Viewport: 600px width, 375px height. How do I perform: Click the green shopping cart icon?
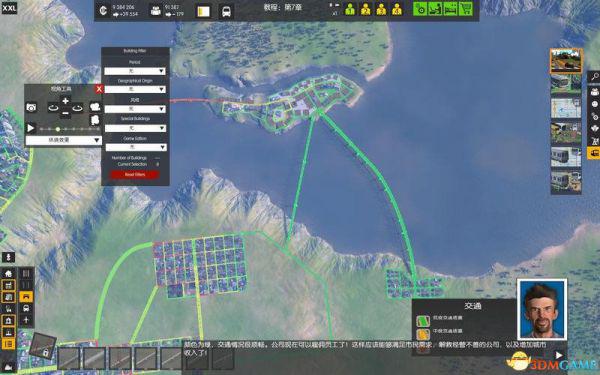coord(465,9)
